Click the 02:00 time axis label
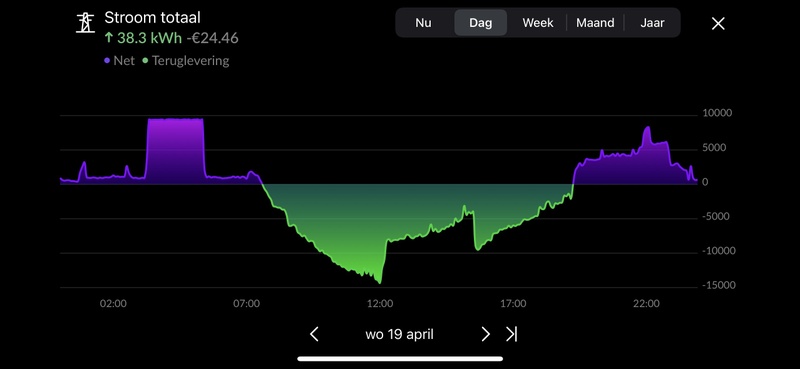The width and height of the screenshot is (800, 369). pyautogui.click(x=113, y=304)
